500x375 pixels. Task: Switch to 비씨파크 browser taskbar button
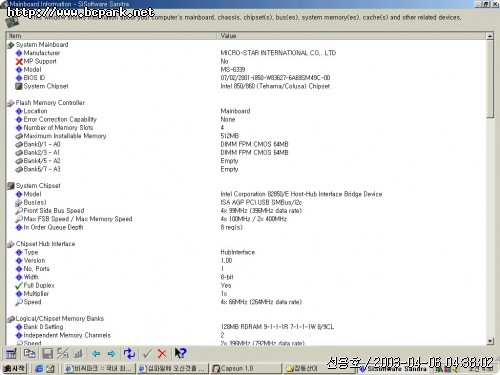point(100,368)
